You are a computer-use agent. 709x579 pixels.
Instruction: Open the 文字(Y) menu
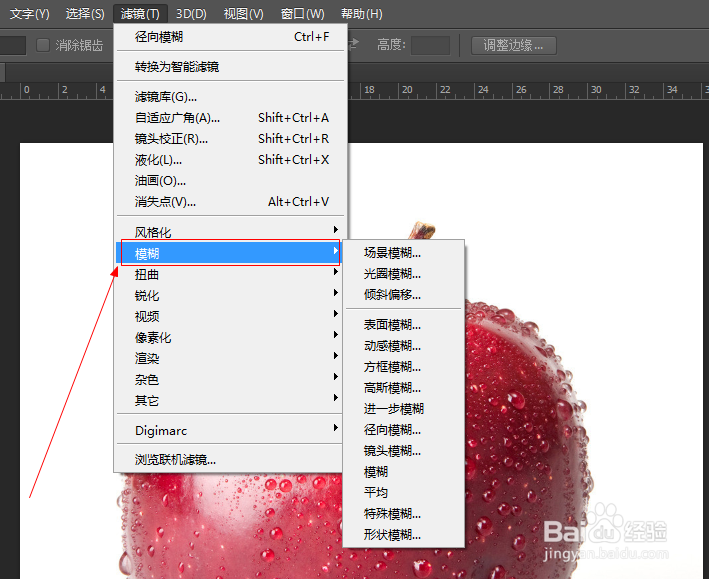click(29, 14)
